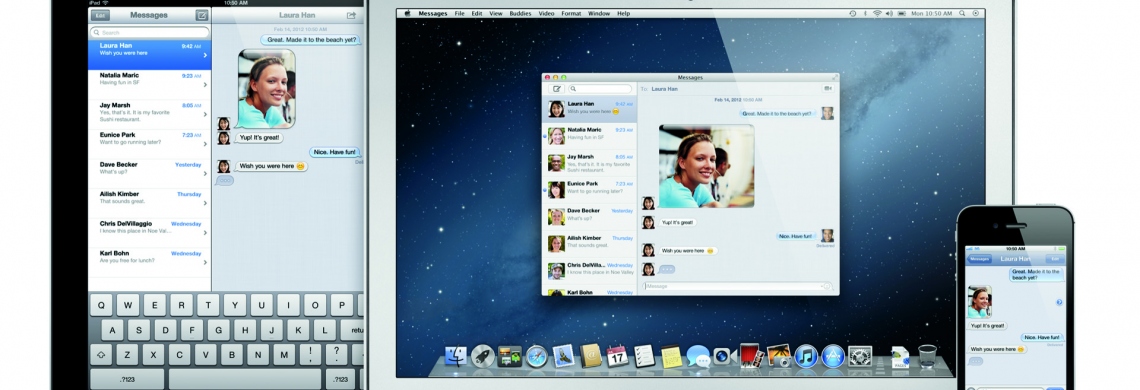
Task: Open the File menu
Action: [459, 13]
